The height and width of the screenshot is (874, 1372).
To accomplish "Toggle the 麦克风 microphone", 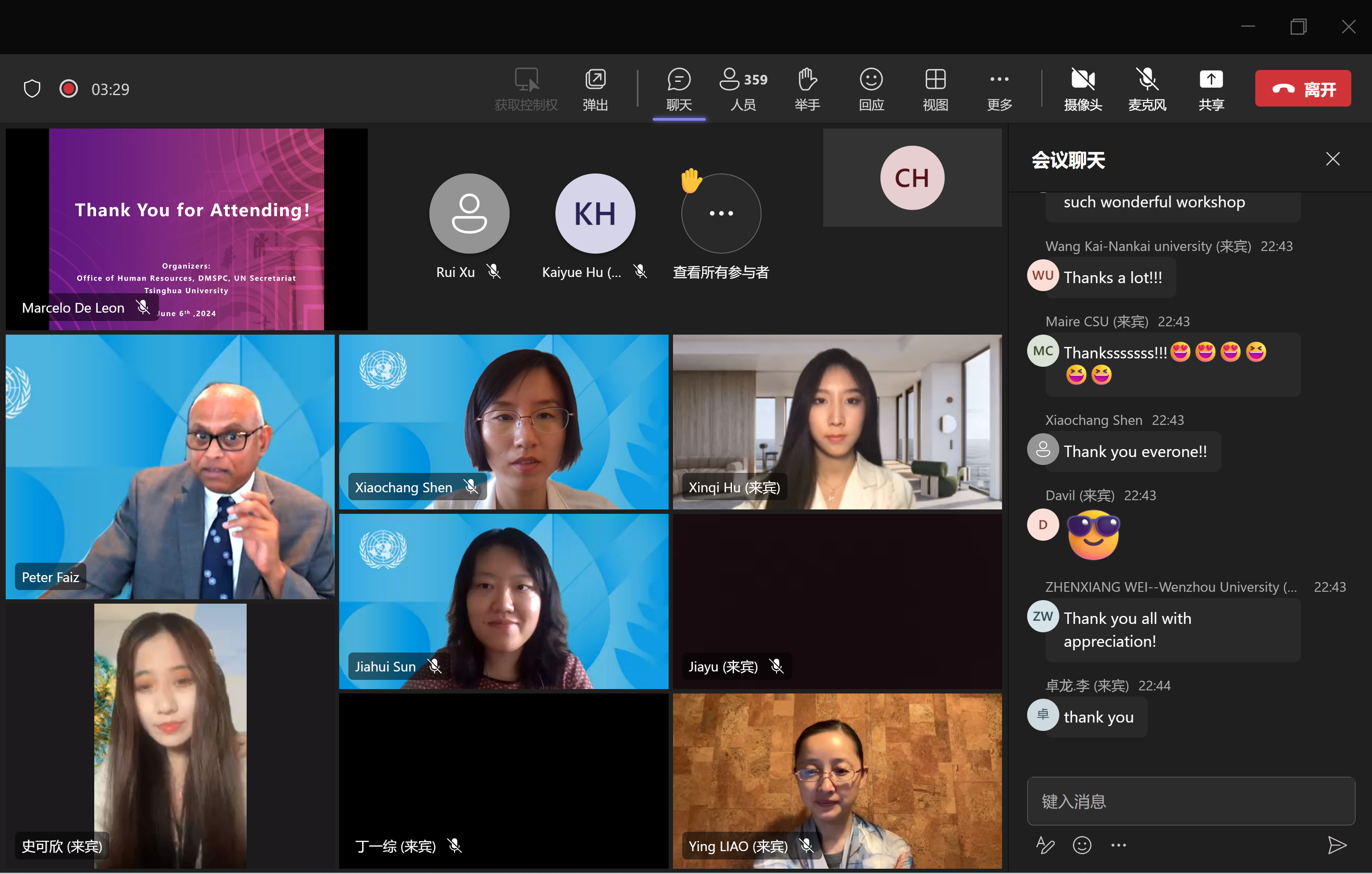I will tap(1147, 89).
